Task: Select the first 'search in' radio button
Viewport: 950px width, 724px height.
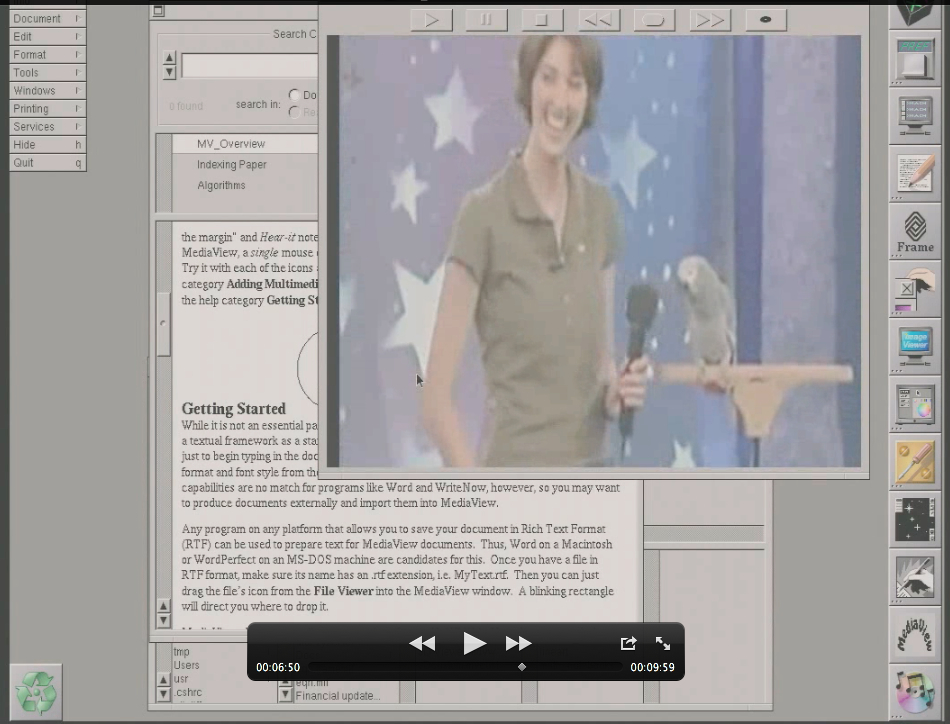Action: point(294,95)
